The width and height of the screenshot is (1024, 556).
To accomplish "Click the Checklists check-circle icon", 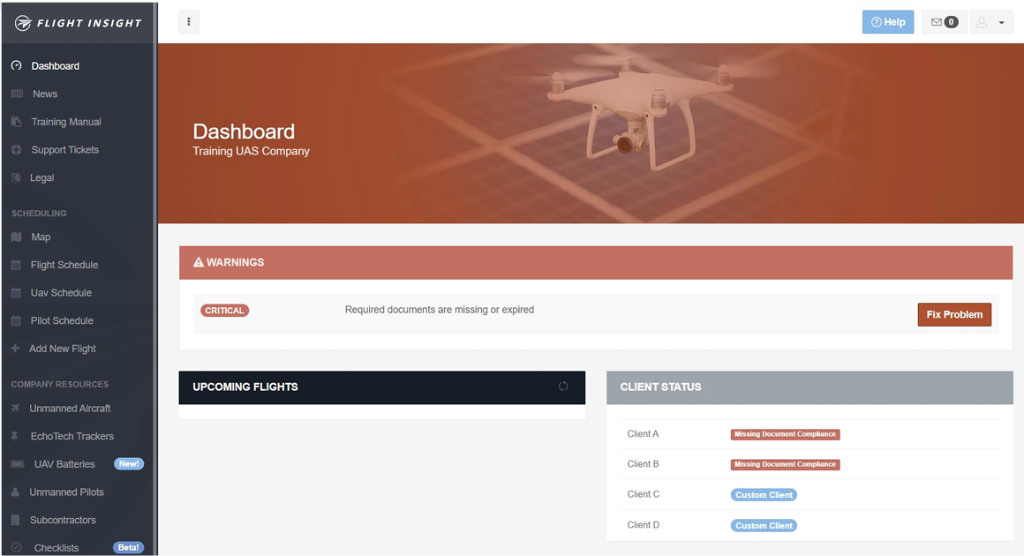I will [16, 548].
